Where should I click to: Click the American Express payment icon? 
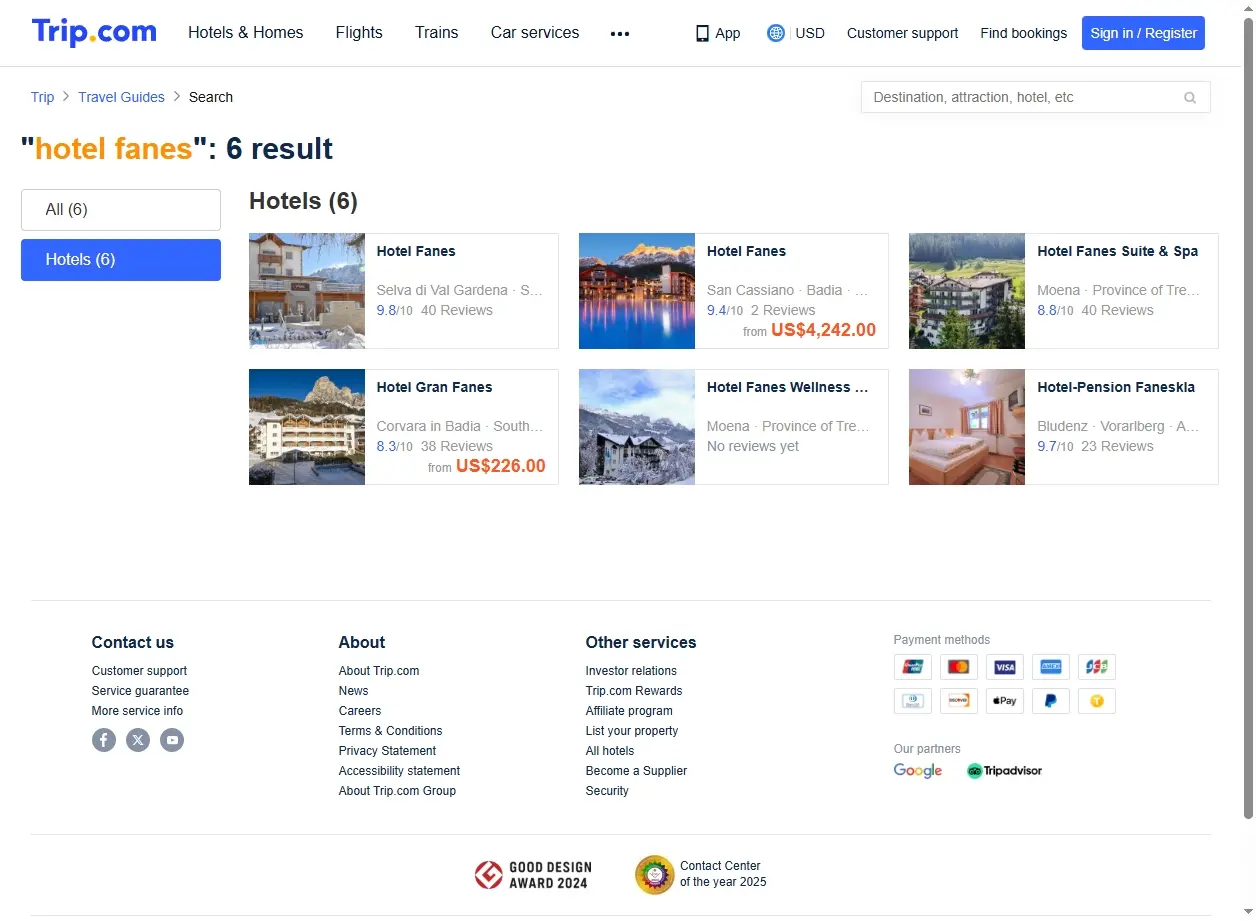tap(1051, 667)
